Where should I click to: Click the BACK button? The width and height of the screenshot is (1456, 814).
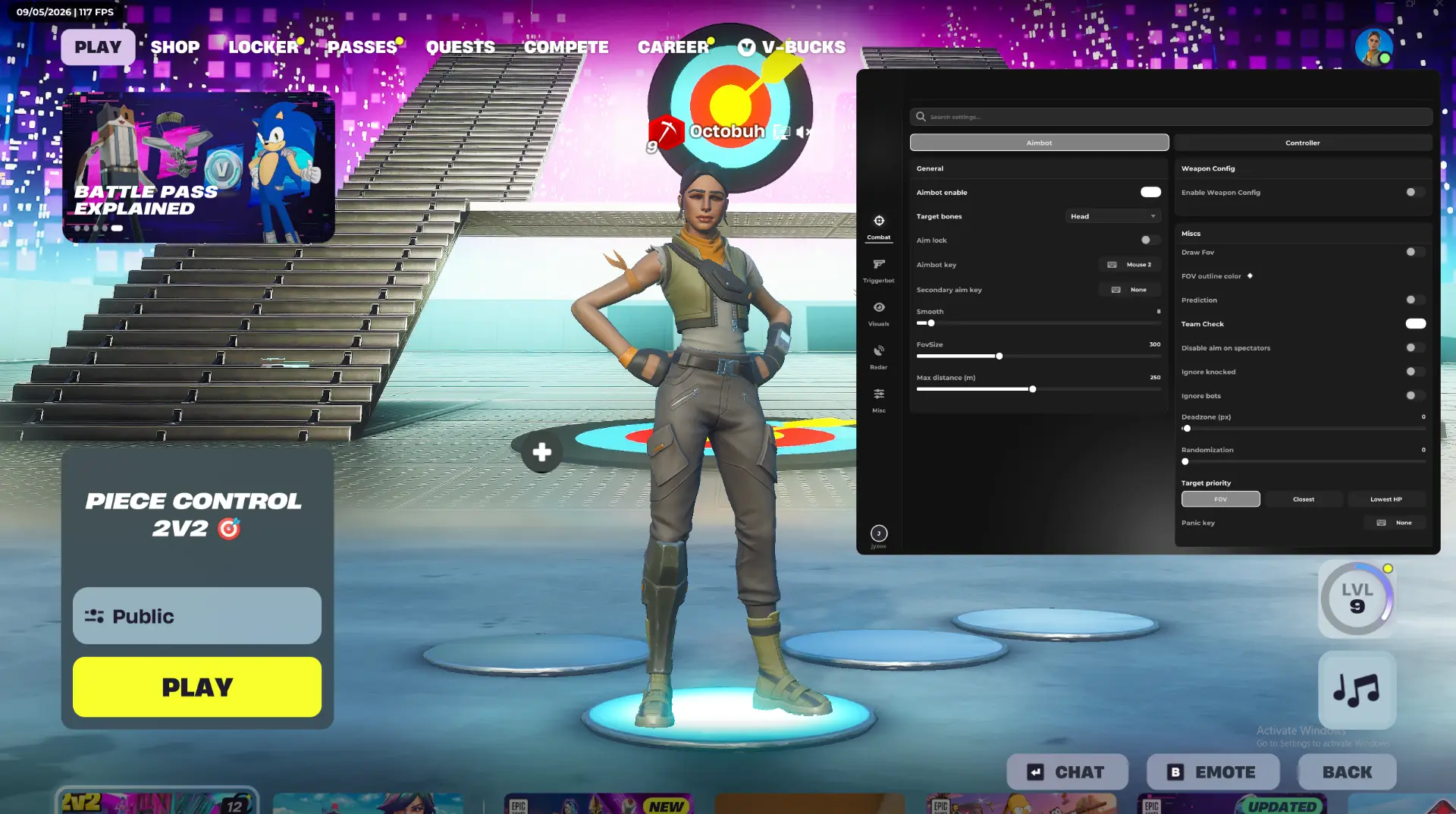1347,772
